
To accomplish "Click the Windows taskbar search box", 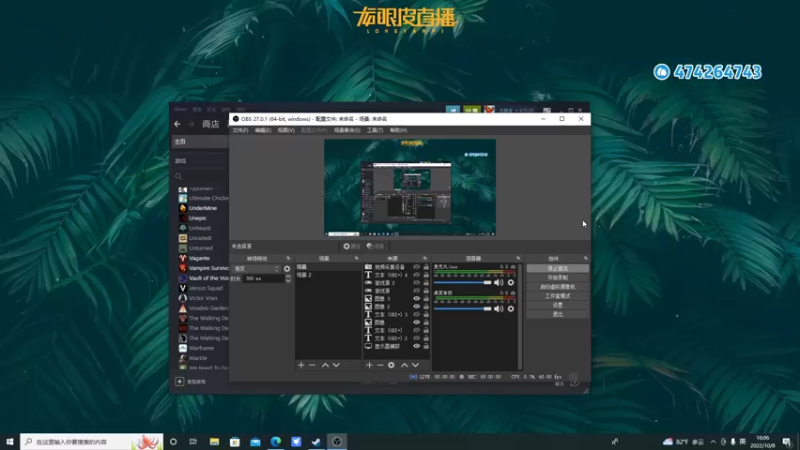I will 92,442.
